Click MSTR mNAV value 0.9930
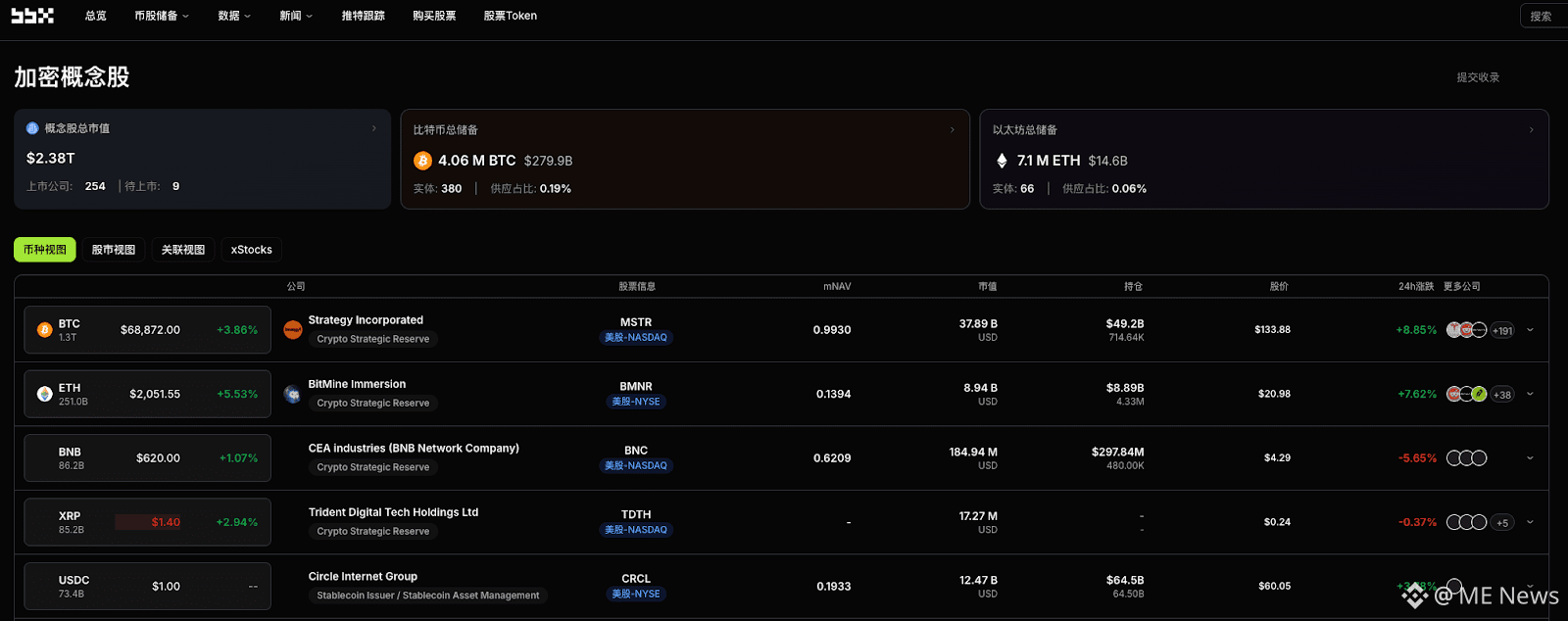The height and width of the screenshot is (621, 1568). click(832, 330)
